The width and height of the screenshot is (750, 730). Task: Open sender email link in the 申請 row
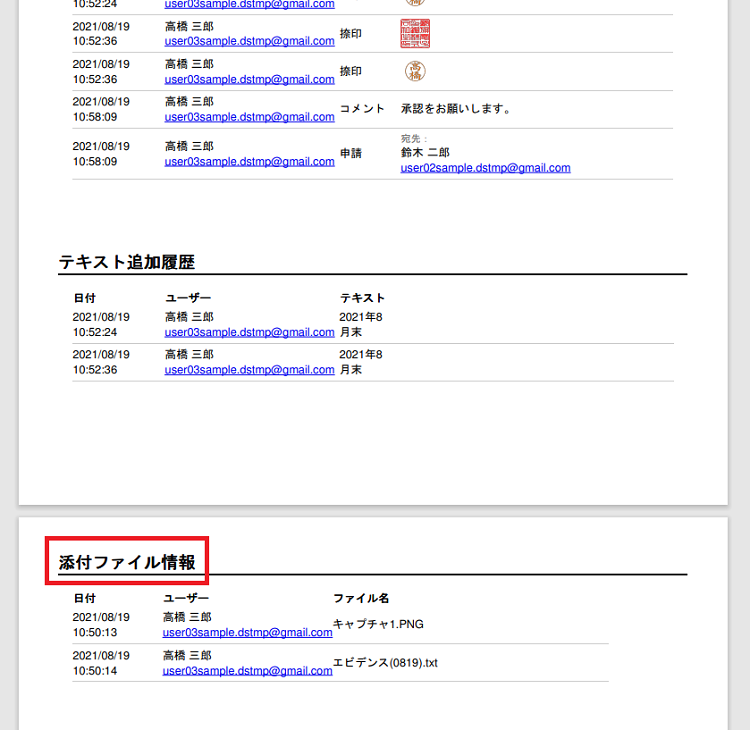(249, 161)
